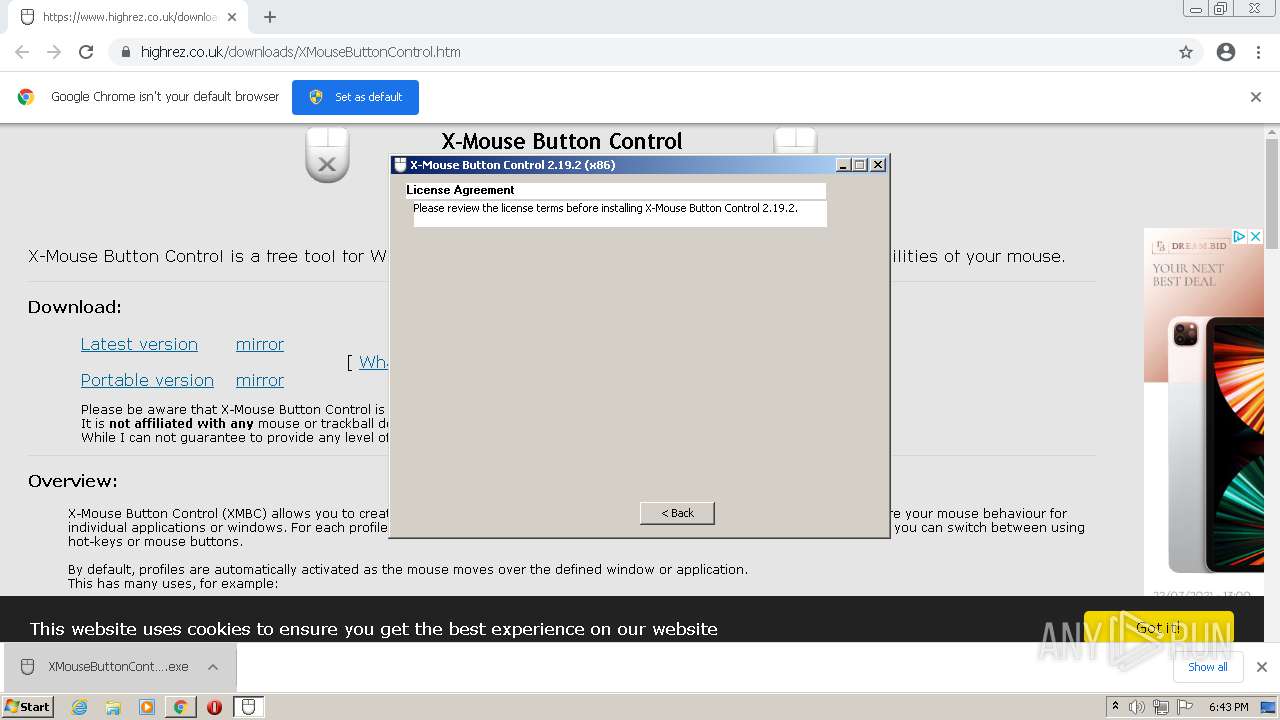Click the Back button in the installer
The height and width of the screenshot is (720, 1280).
coord(677,513)
